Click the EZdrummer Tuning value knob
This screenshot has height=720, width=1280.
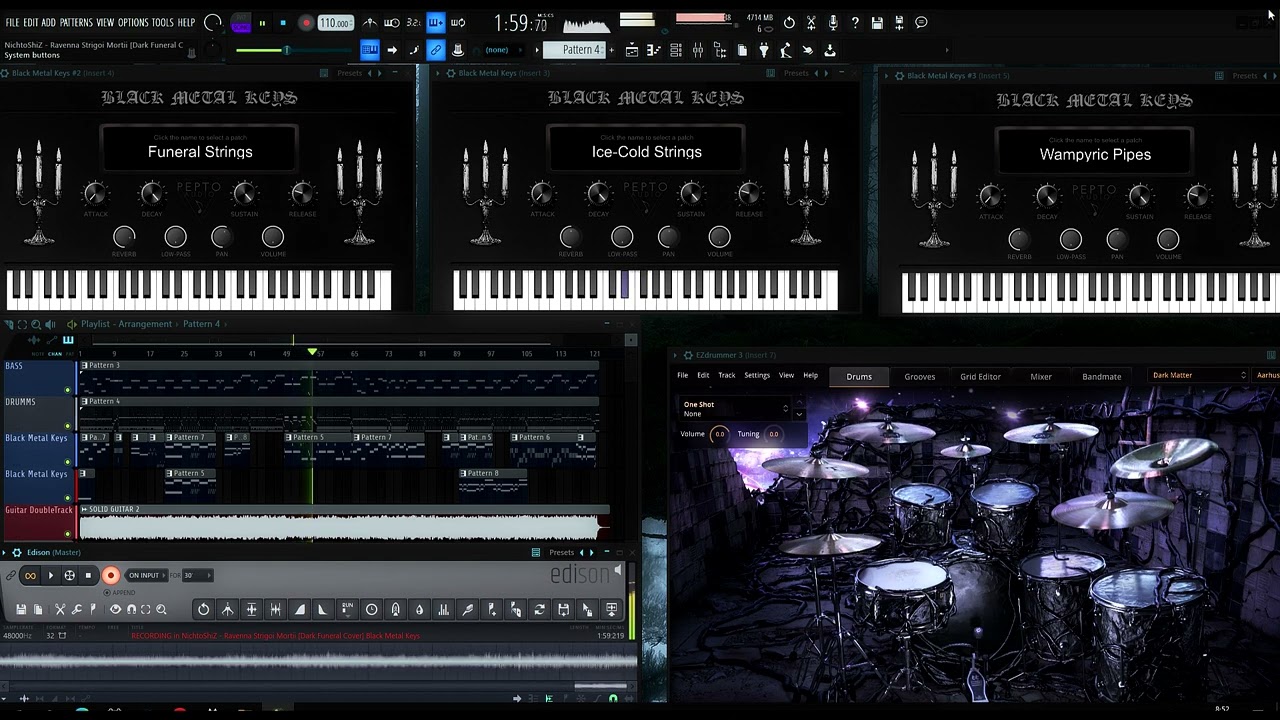[773, 434]
